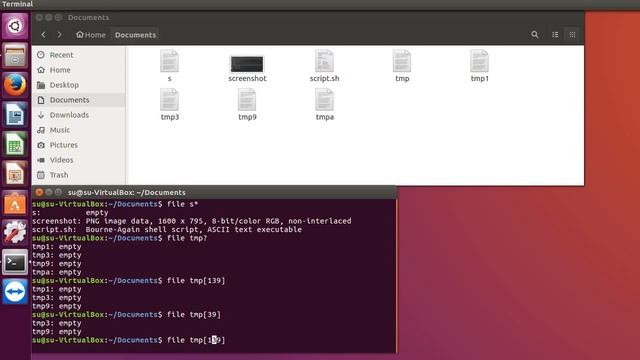
Task: Go forward in Files window
Action: click(60, 35)
